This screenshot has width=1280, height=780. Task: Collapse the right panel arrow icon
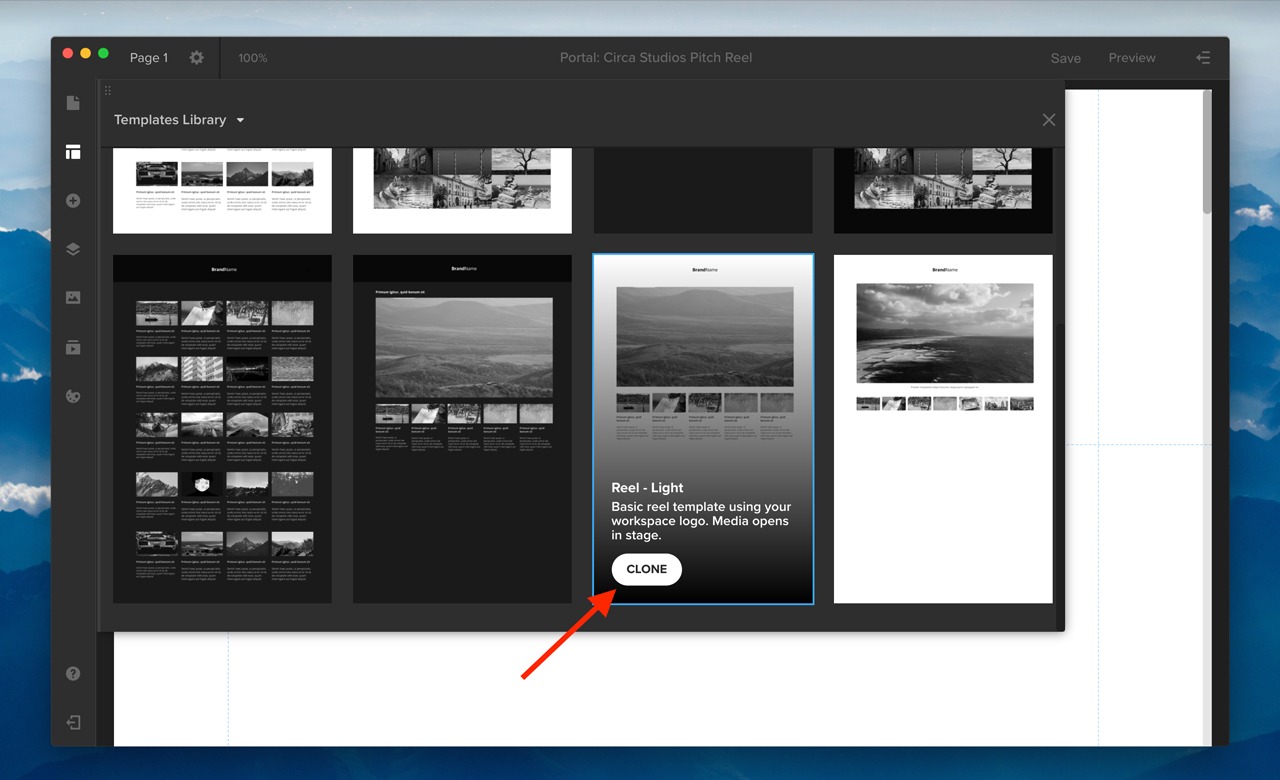[x=1203, y=58]
